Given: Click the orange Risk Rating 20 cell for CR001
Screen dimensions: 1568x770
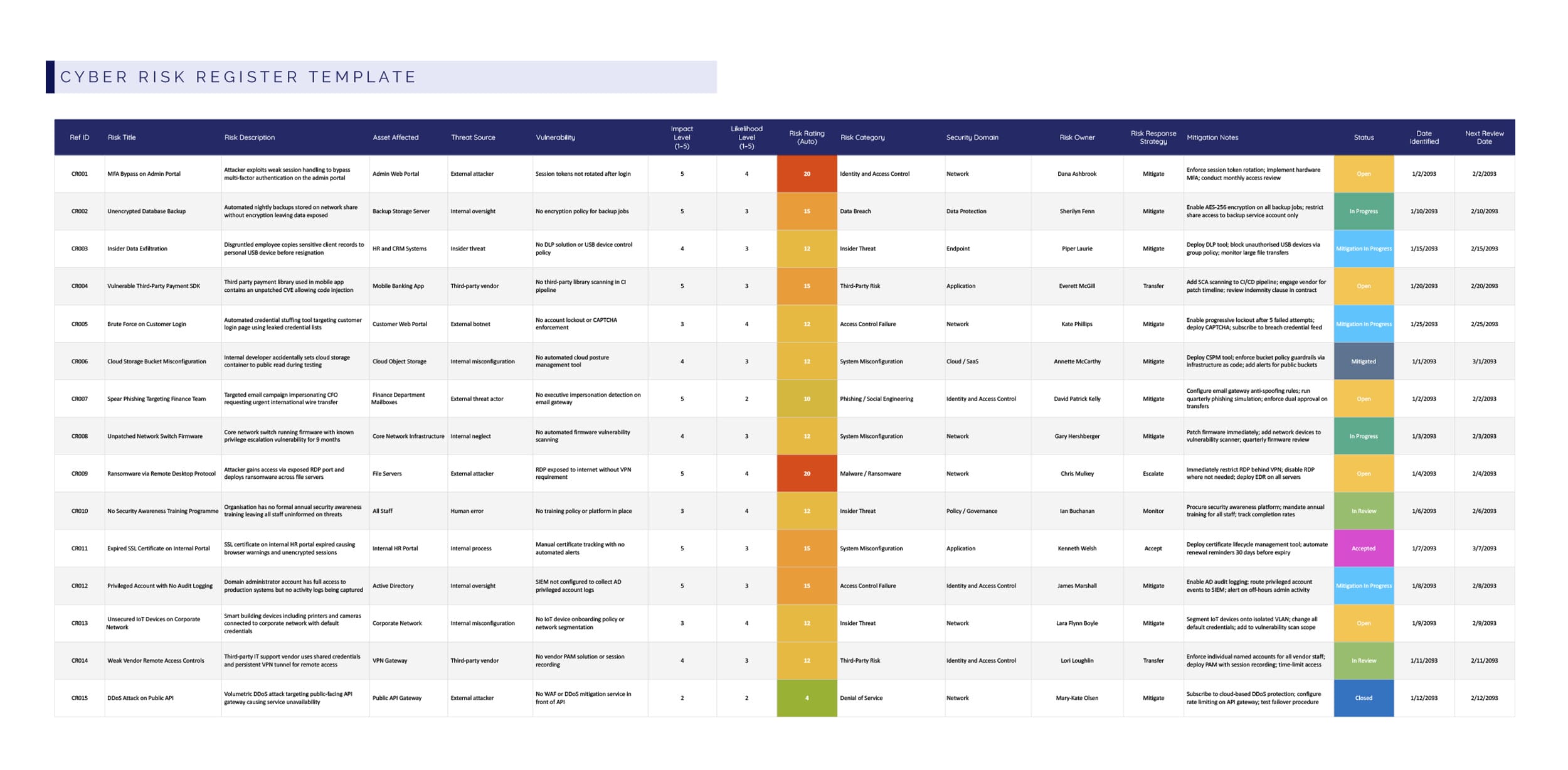Looking at the screenshot, I should (807, 174).
